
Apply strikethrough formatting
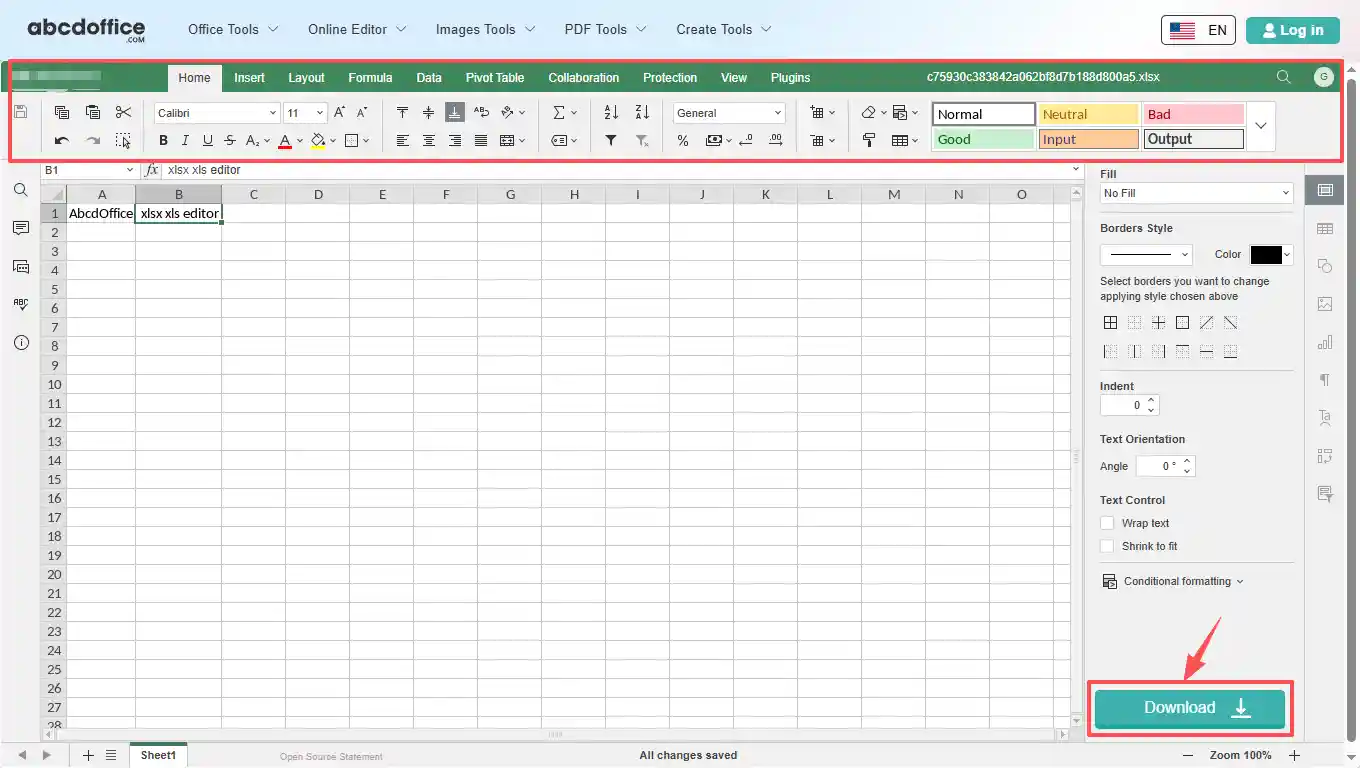pos(230,141)
